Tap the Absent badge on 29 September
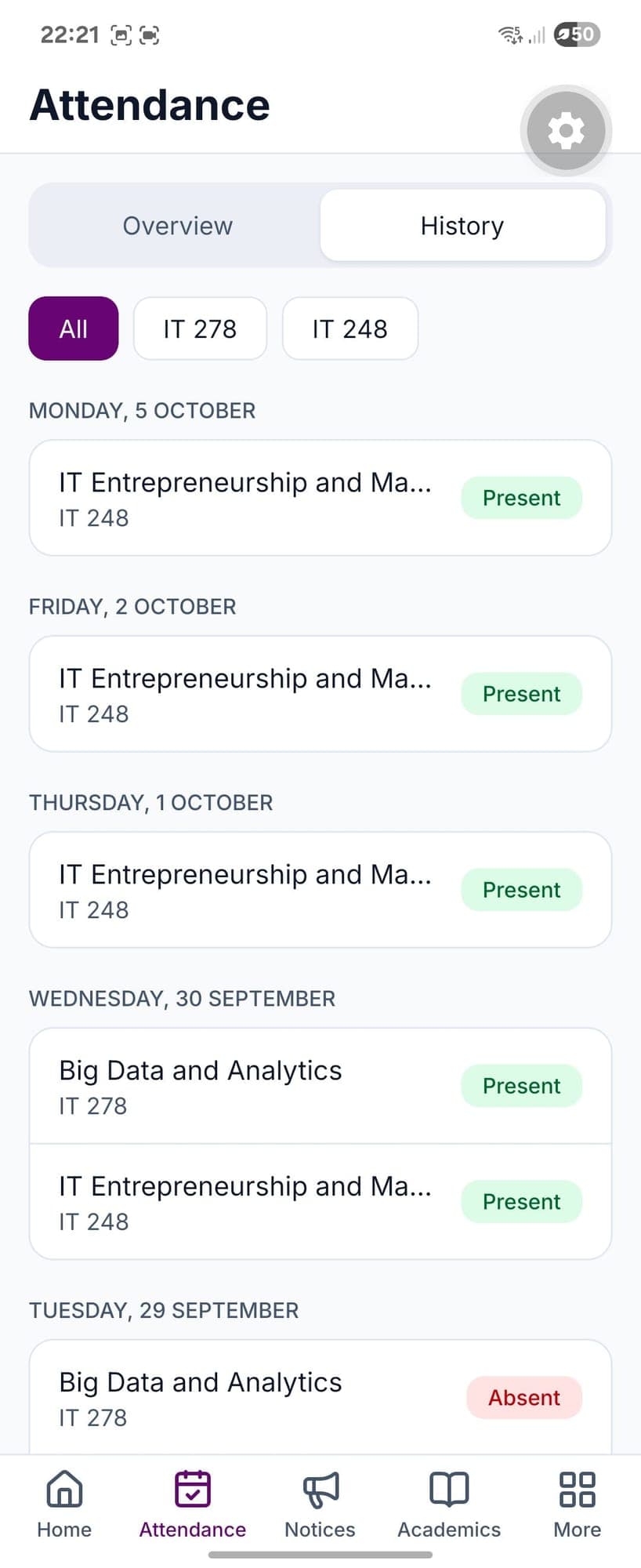 (524, 1397)
